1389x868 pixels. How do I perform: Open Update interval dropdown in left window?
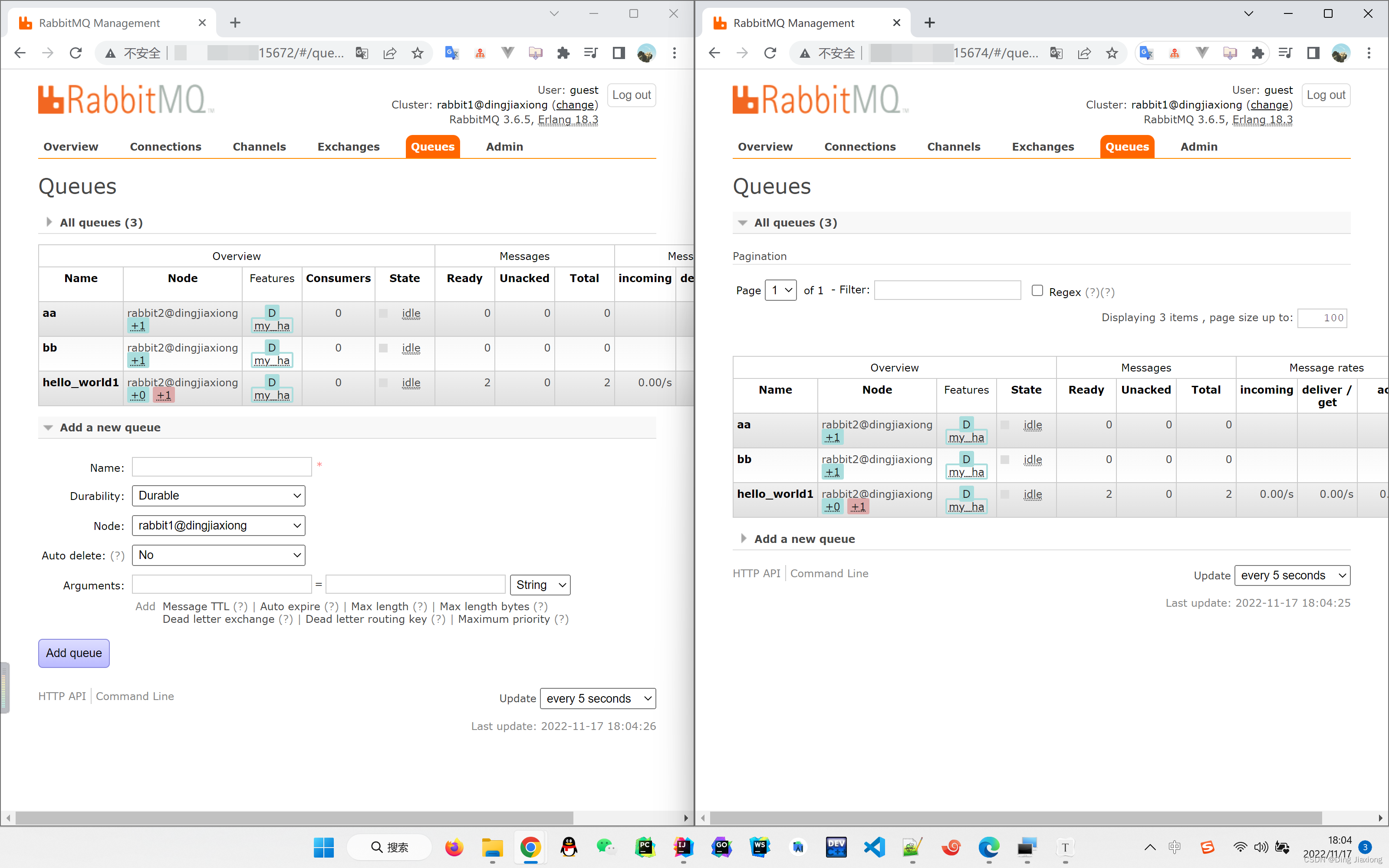click(598, 699)
